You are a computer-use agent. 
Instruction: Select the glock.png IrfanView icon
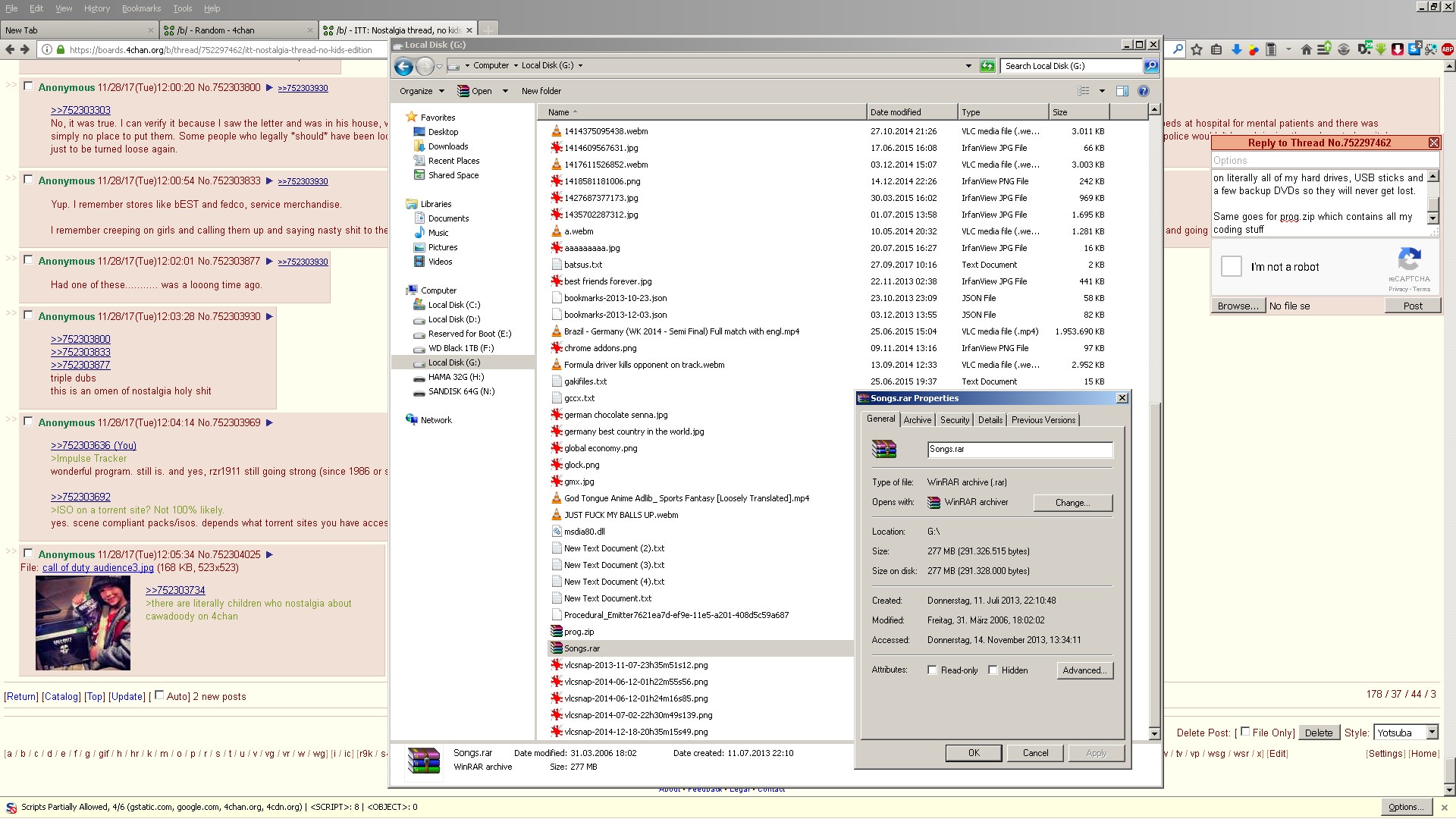tap(556, 465)
